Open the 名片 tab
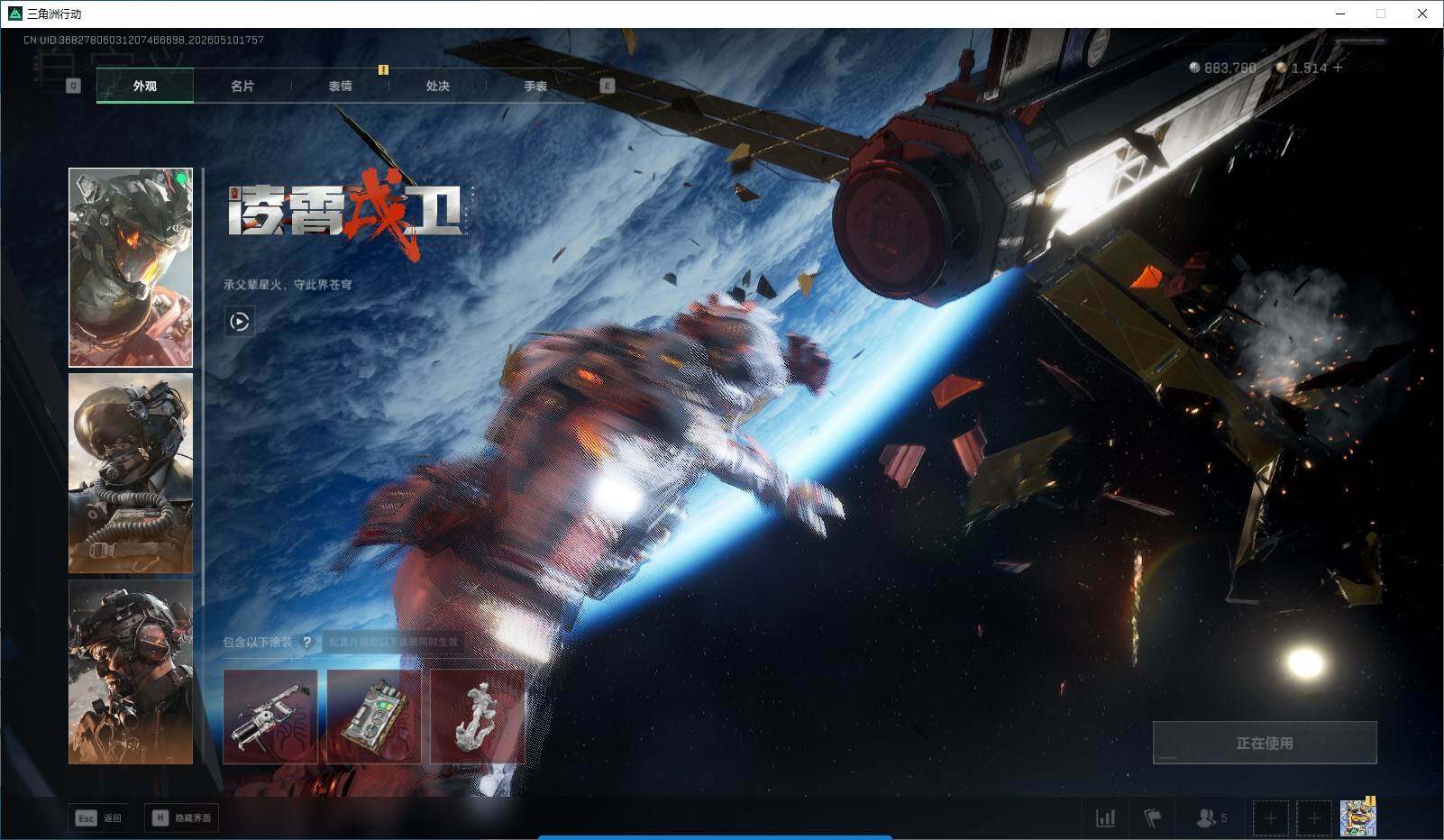This screenshot has height=840, width=1444. click(x=242, y=86)
